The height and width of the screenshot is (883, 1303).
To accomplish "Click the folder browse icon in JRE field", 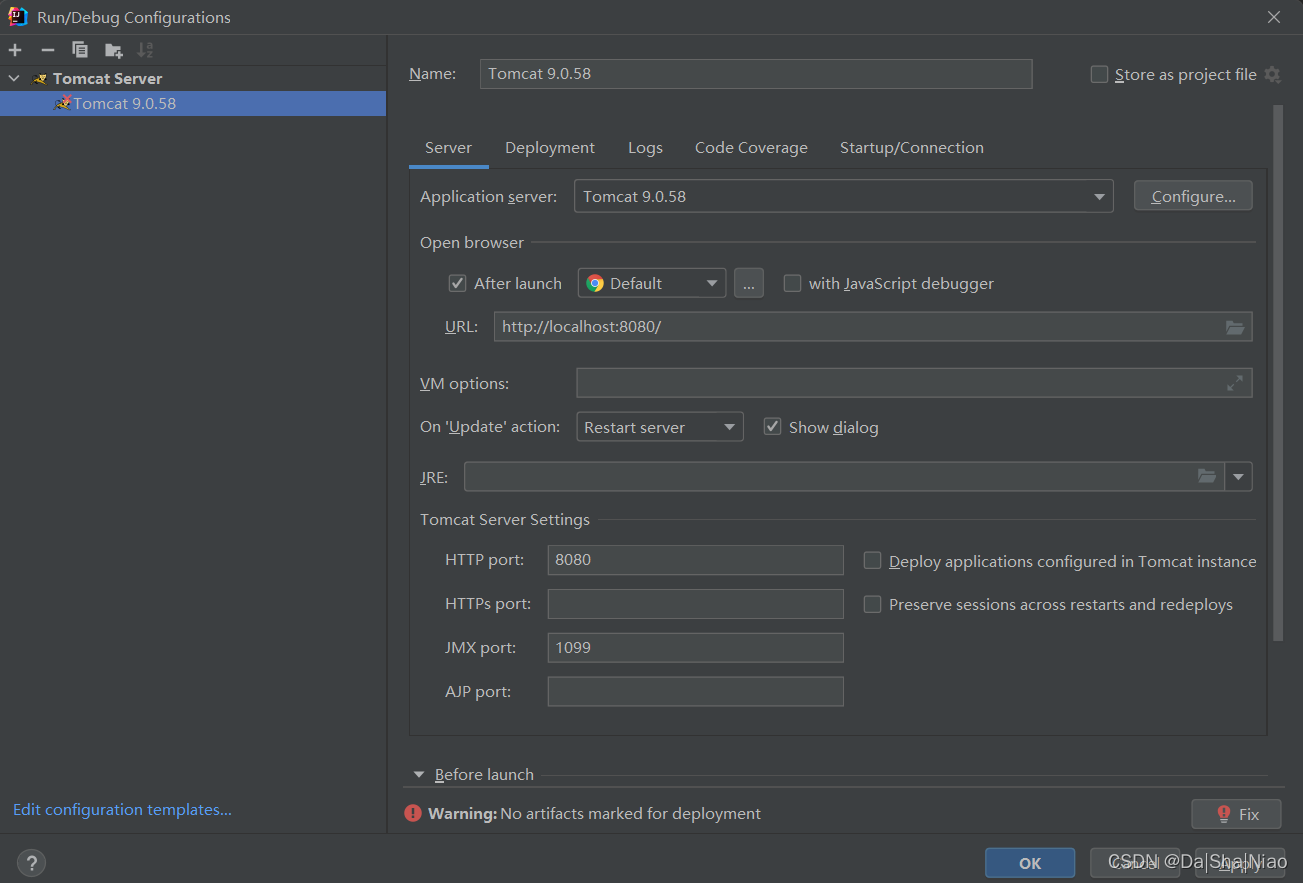I will point(1207,477).
